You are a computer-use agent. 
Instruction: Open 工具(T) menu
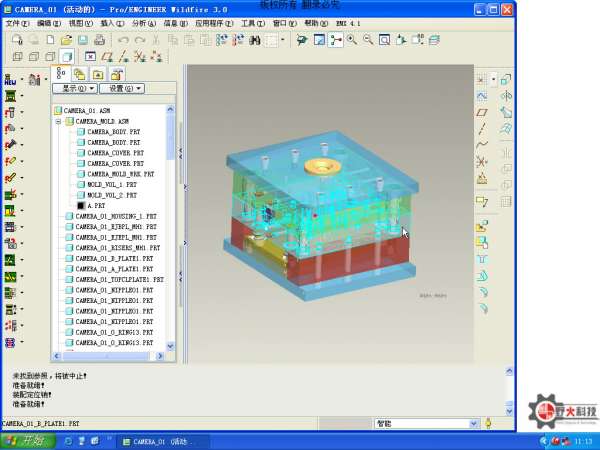pos(253,23)
